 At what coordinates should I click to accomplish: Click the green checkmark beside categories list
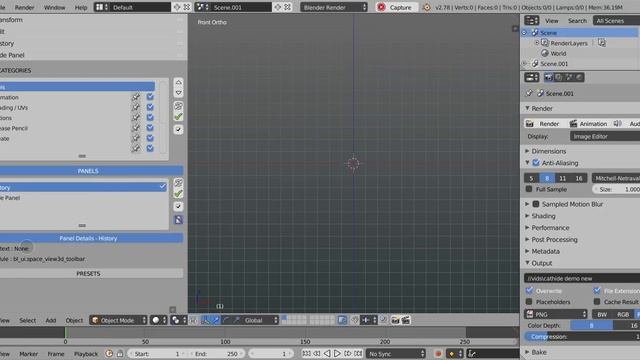[178, 117]
